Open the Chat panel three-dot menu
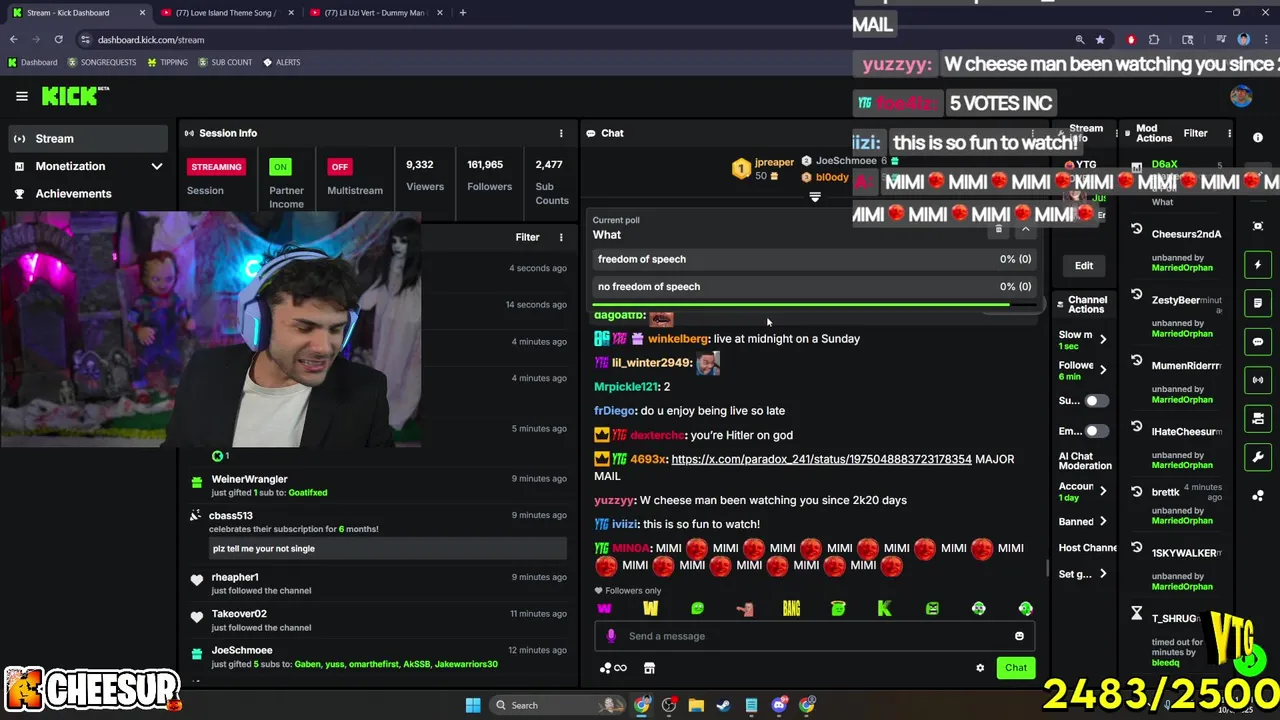The height and width of the screenshot is (720, 1280). pyautogui.click(x=1034, y=133)
